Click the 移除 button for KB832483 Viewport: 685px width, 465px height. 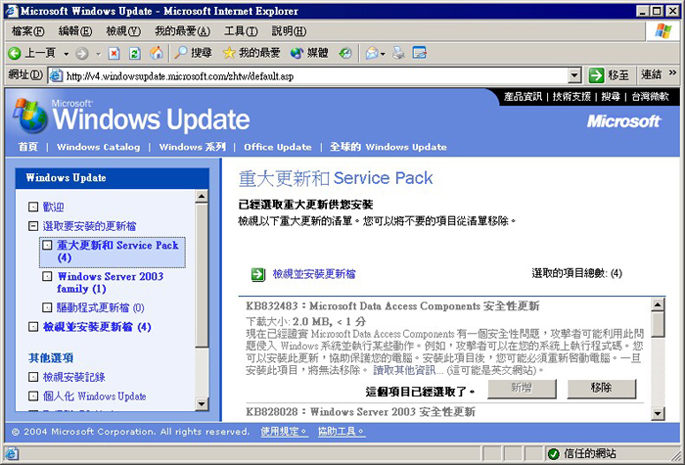pyautogui.click(x=602, y=388)
